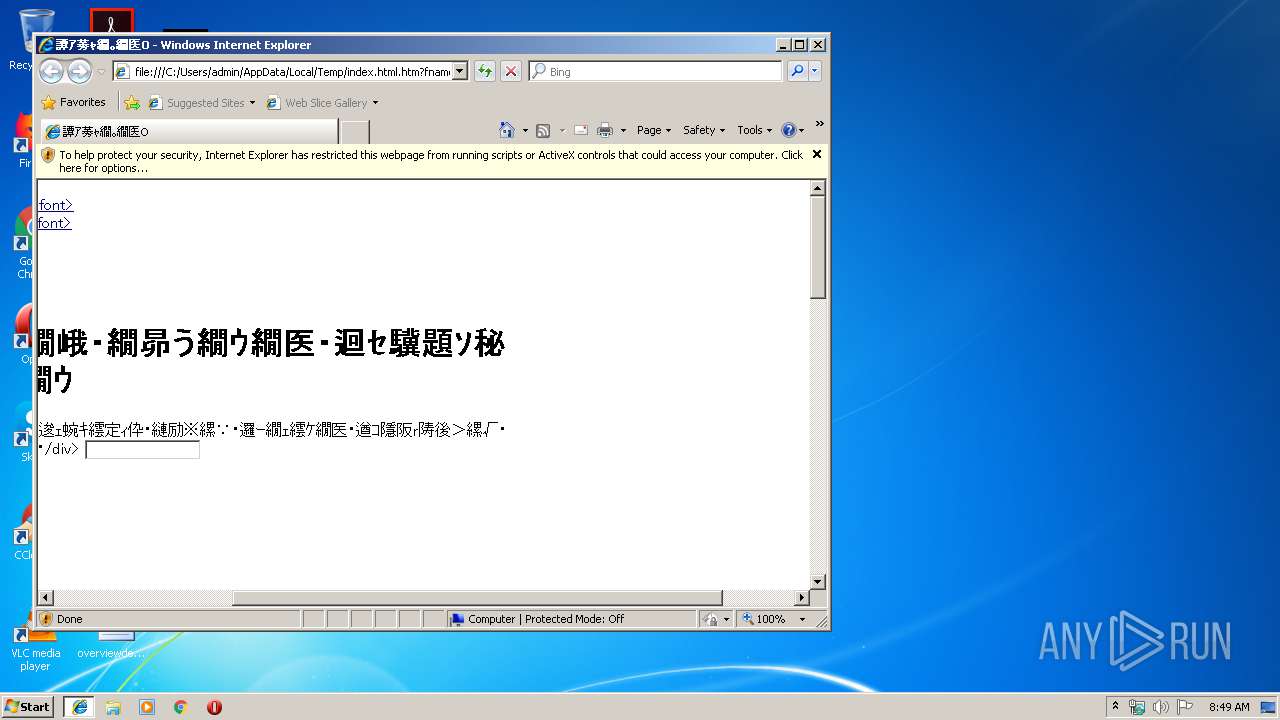1280x720 pixels.
Task: Click the second font> link
Action: point(54,223)
